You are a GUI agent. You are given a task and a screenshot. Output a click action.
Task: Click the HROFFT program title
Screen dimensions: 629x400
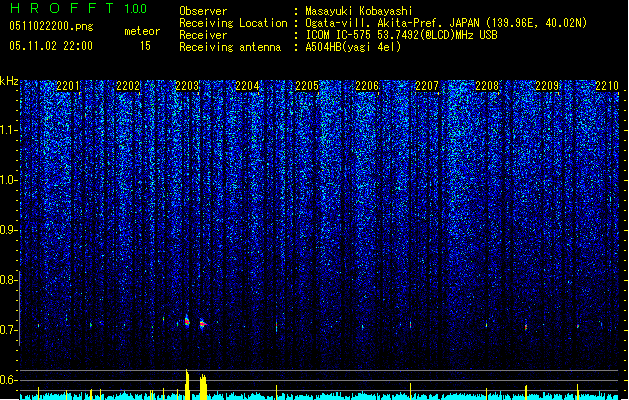62,8
